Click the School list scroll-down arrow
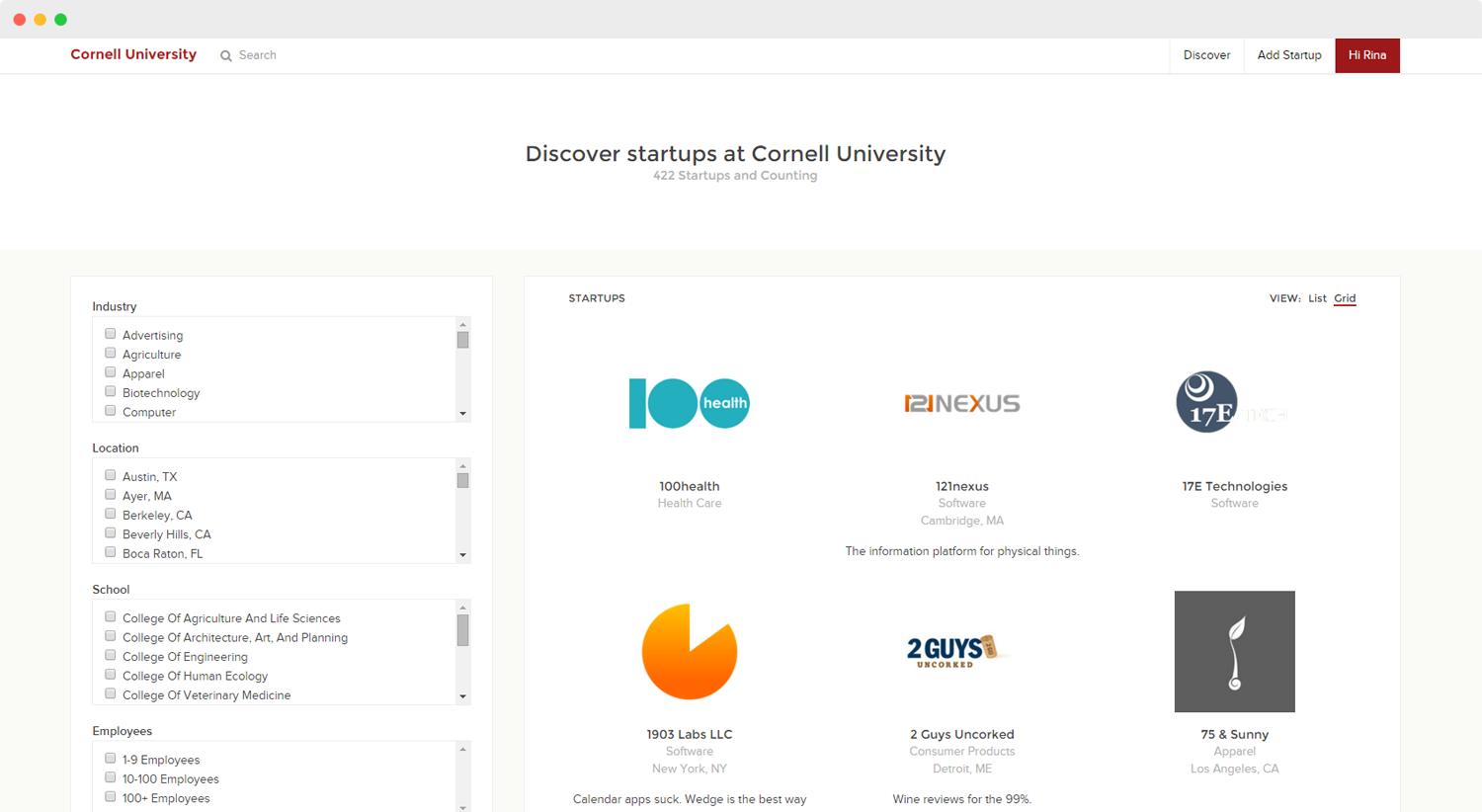The image size is (1482, 812). (x=462, y=696)
